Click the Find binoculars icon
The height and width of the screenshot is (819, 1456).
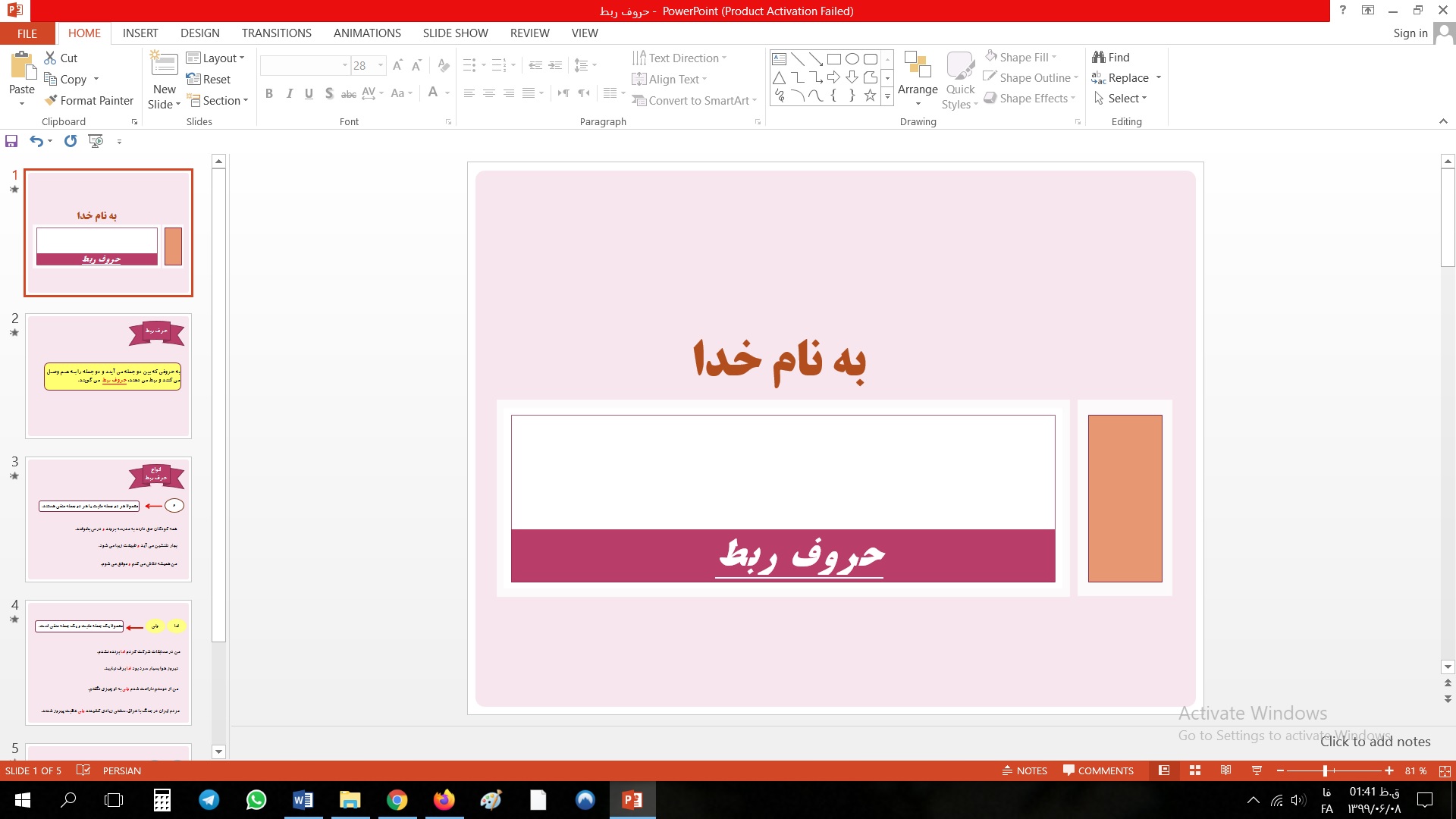1098,57
